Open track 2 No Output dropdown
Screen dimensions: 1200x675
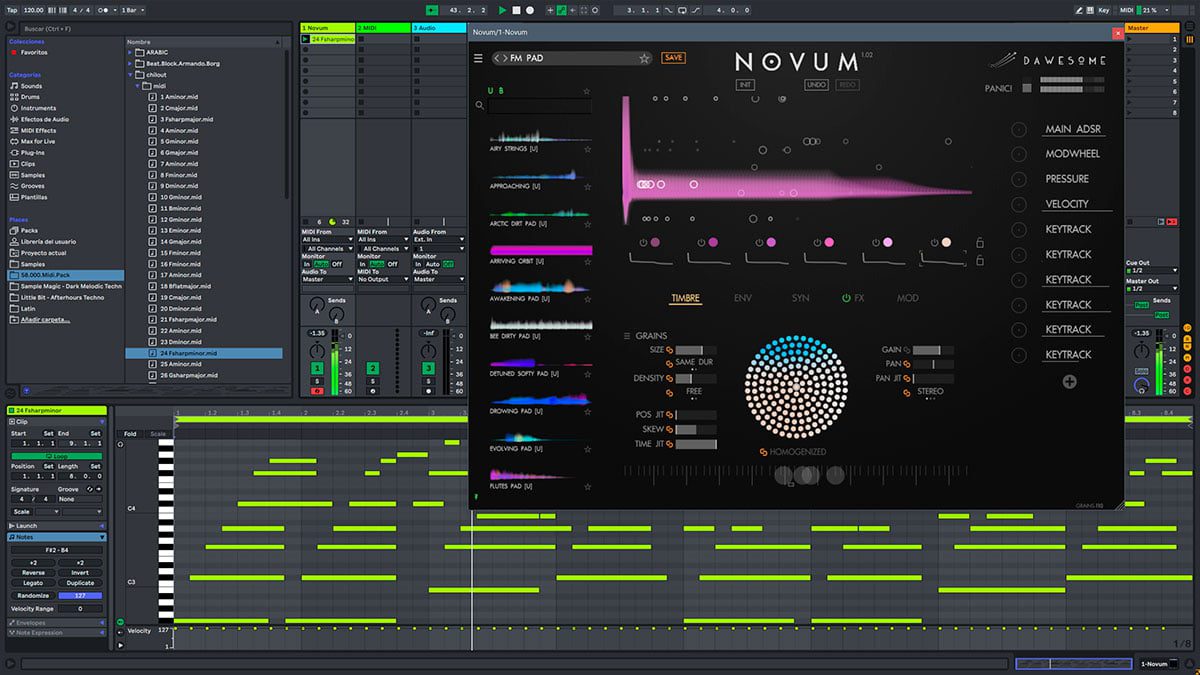coord(382,280)
